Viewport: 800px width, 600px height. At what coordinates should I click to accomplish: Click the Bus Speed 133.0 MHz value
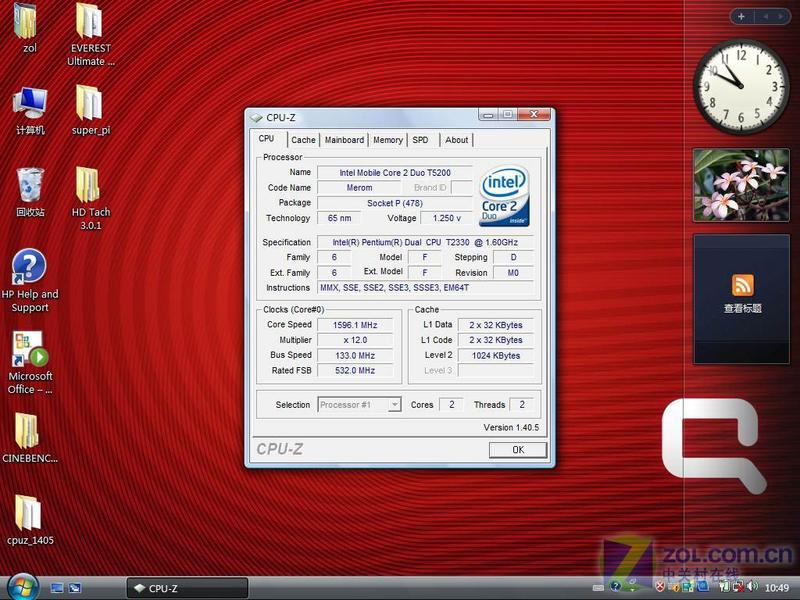click(355, 356)
